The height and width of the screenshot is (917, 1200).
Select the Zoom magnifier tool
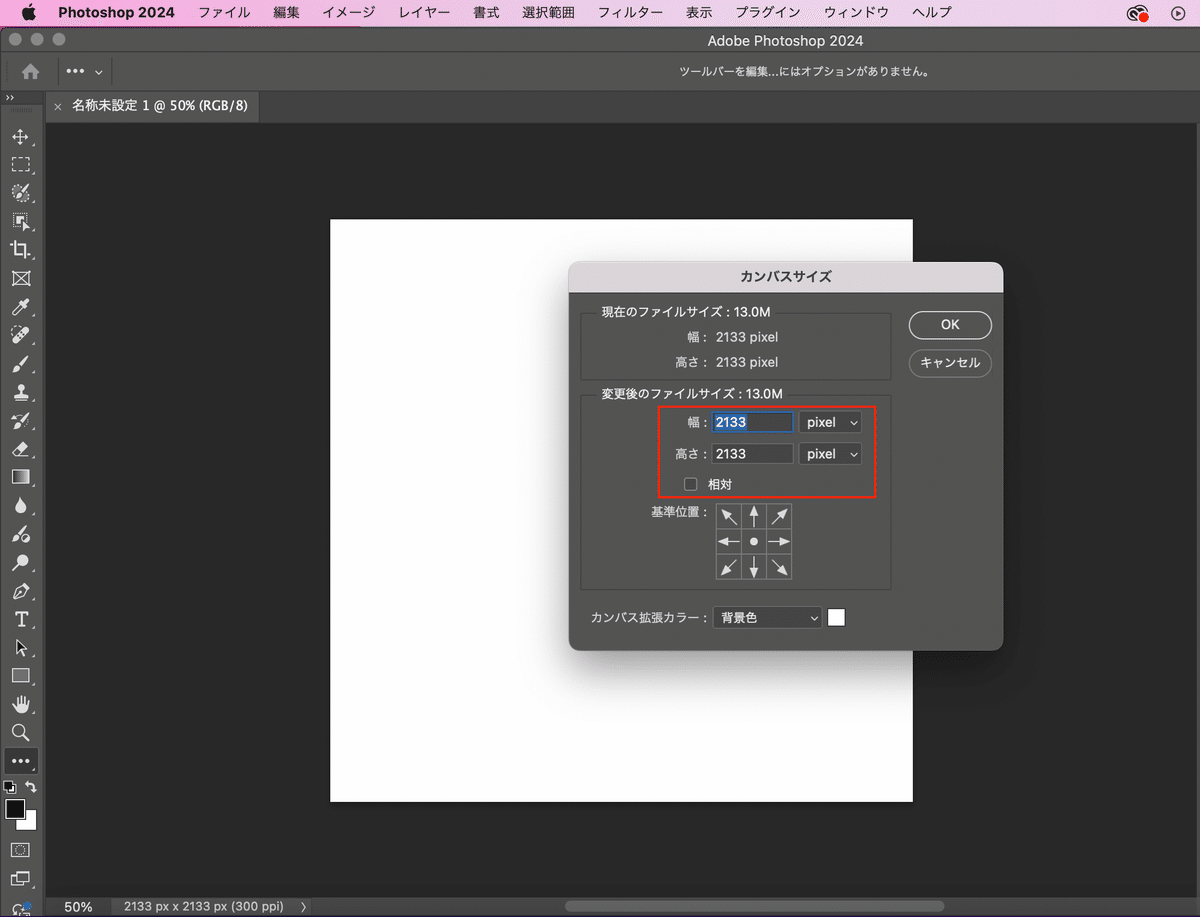(x=21, y=732)
